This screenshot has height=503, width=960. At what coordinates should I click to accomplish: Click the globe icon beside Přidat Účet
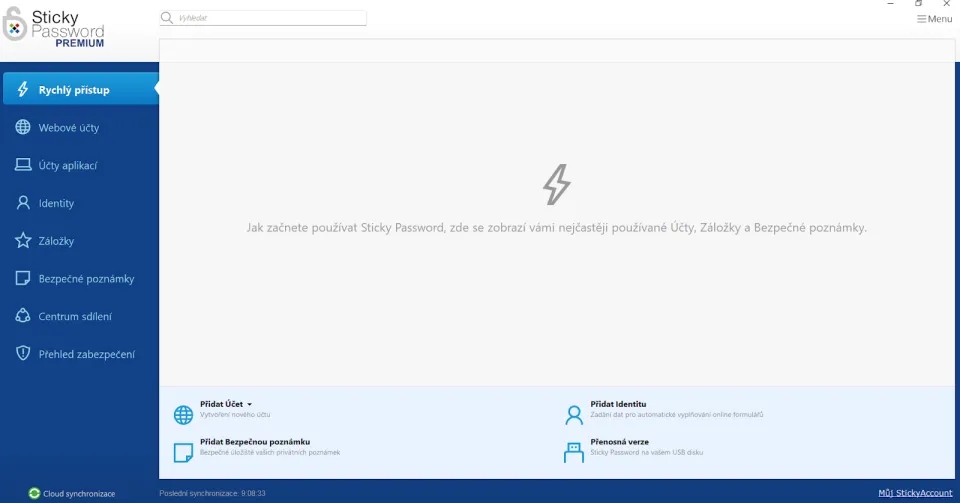tap(183, 414)
